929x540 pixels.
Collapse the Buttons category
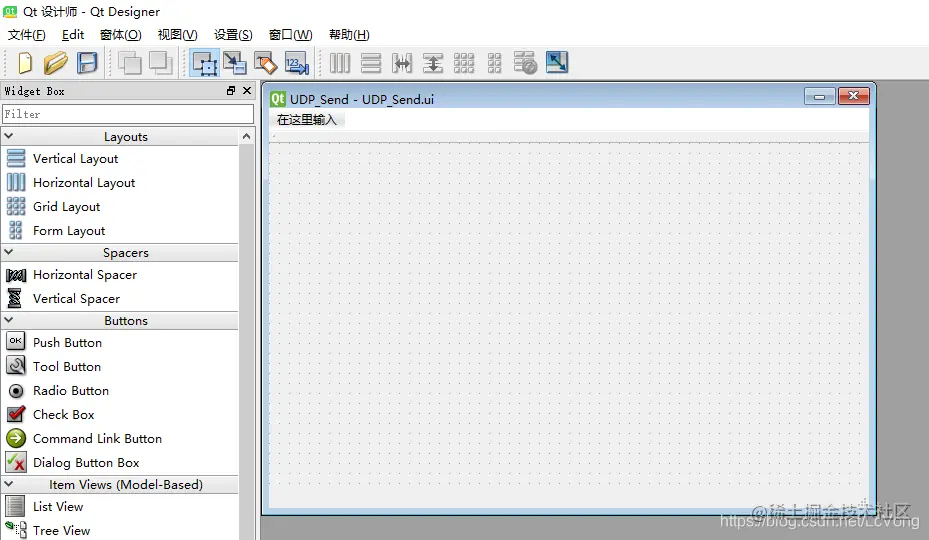click(9, 320)
